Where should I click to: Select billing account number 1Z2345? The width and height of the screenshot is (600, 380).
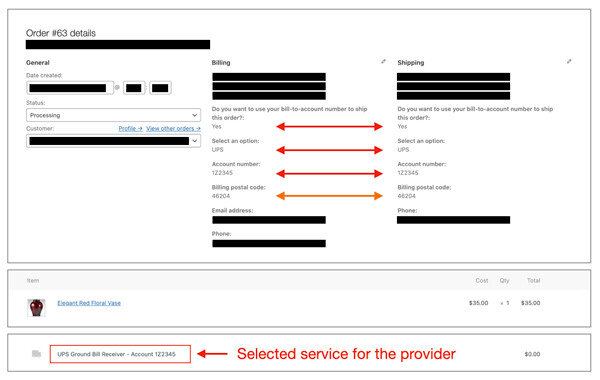pos(222,173)
